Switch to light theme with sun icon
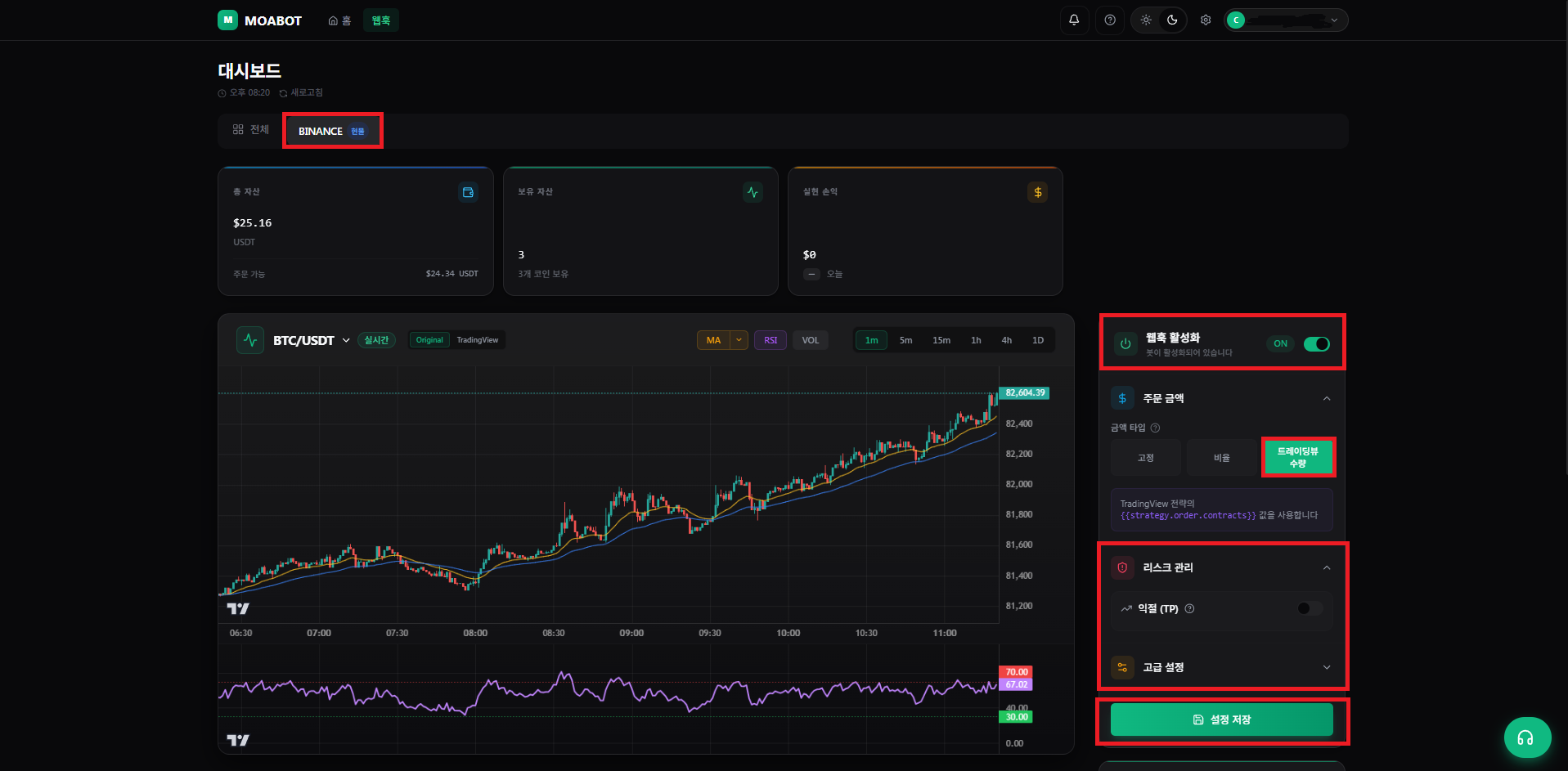 (x=1146, y=20)
